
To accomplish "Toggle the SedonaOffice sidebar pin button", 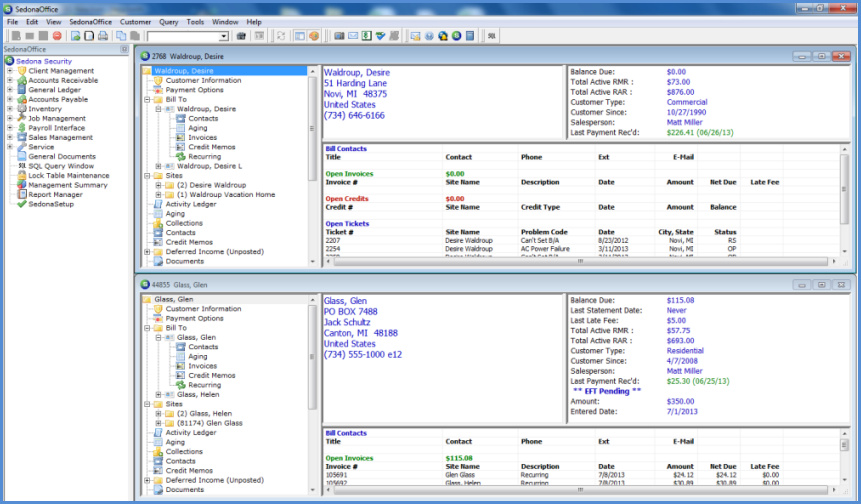I will [x=124, y=49].
